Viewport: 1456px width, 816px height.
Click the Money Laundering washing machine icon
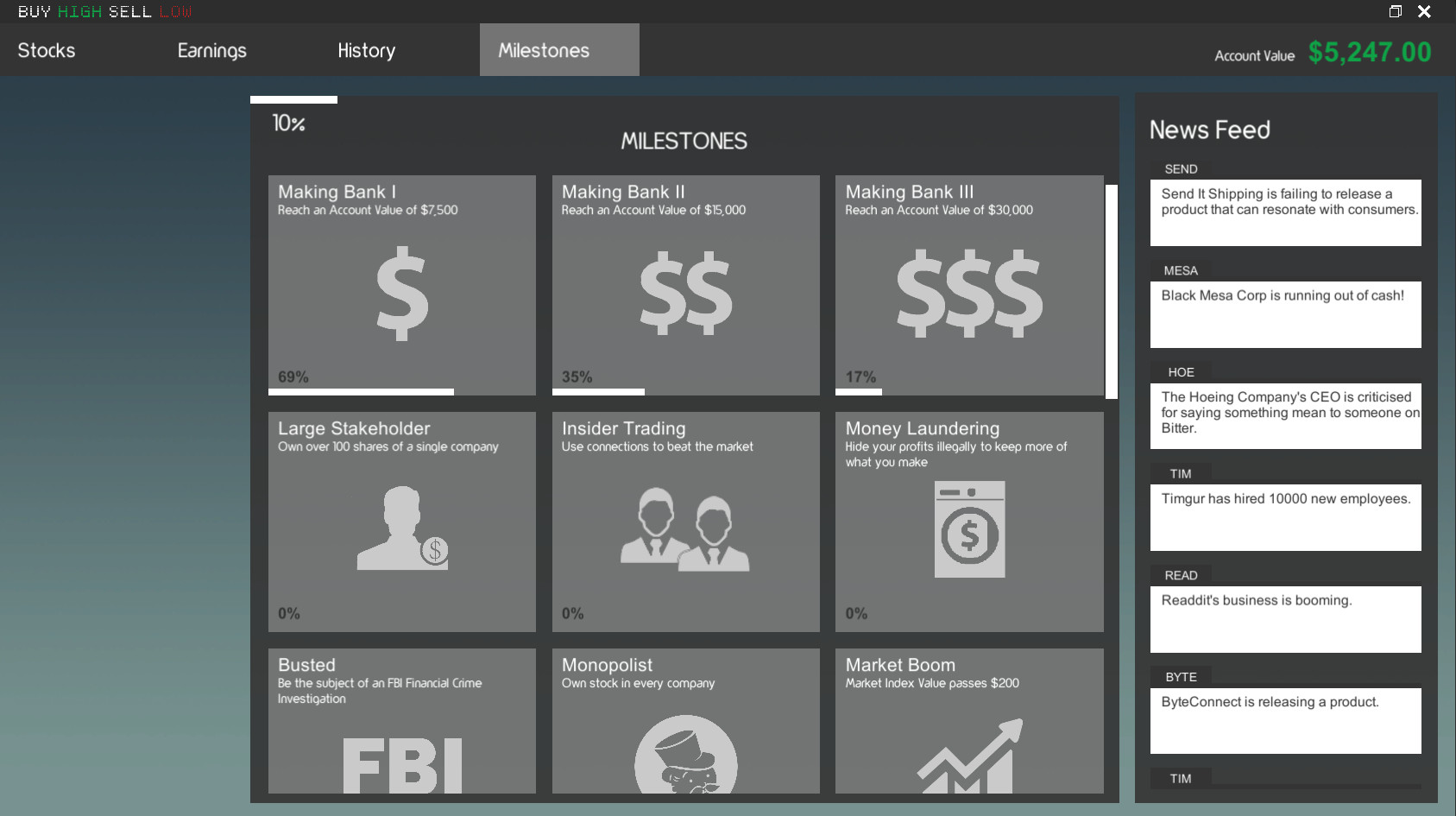[969, 529]
